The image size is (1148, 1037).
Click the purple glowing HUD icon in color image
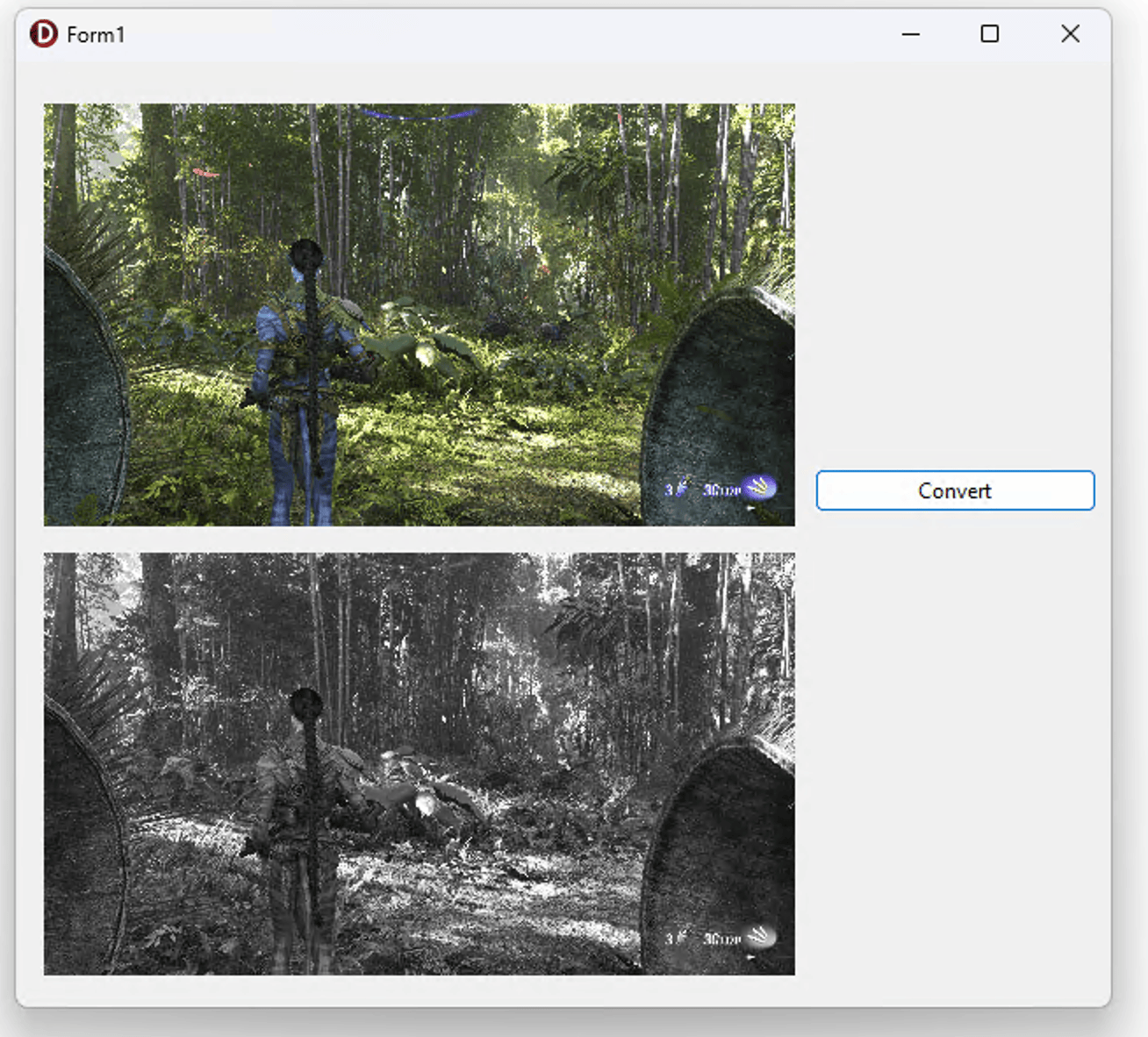point(758,486)
